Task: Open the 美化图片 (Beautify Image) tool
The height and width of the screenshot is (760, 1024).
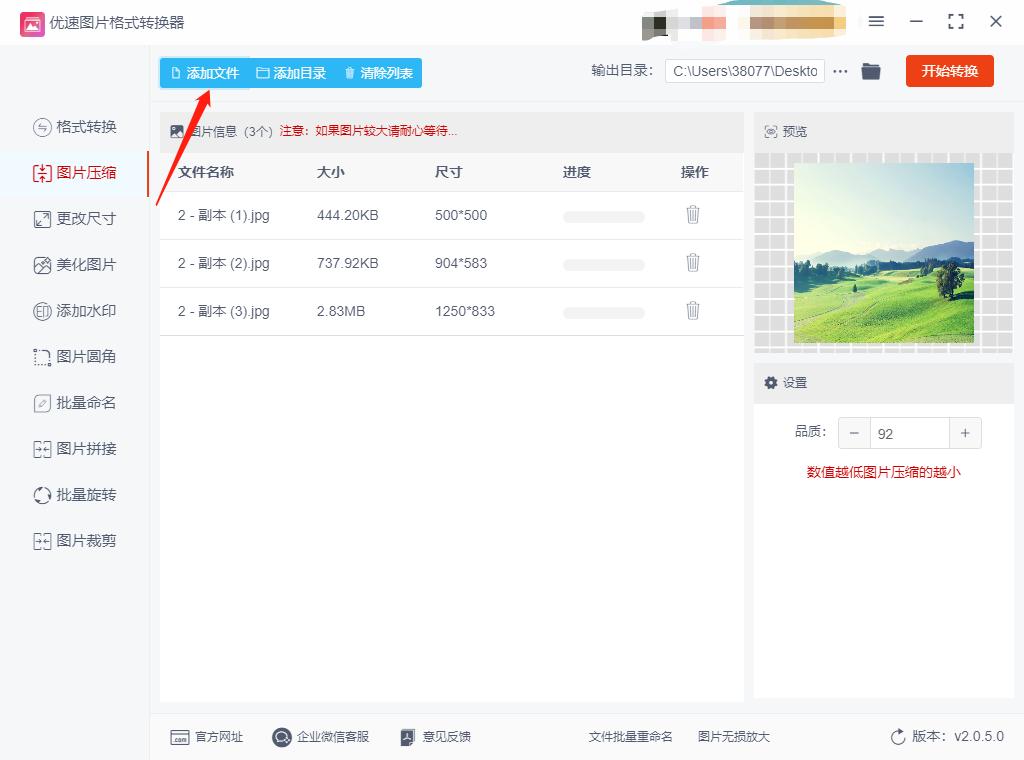Action: [75, 264]
